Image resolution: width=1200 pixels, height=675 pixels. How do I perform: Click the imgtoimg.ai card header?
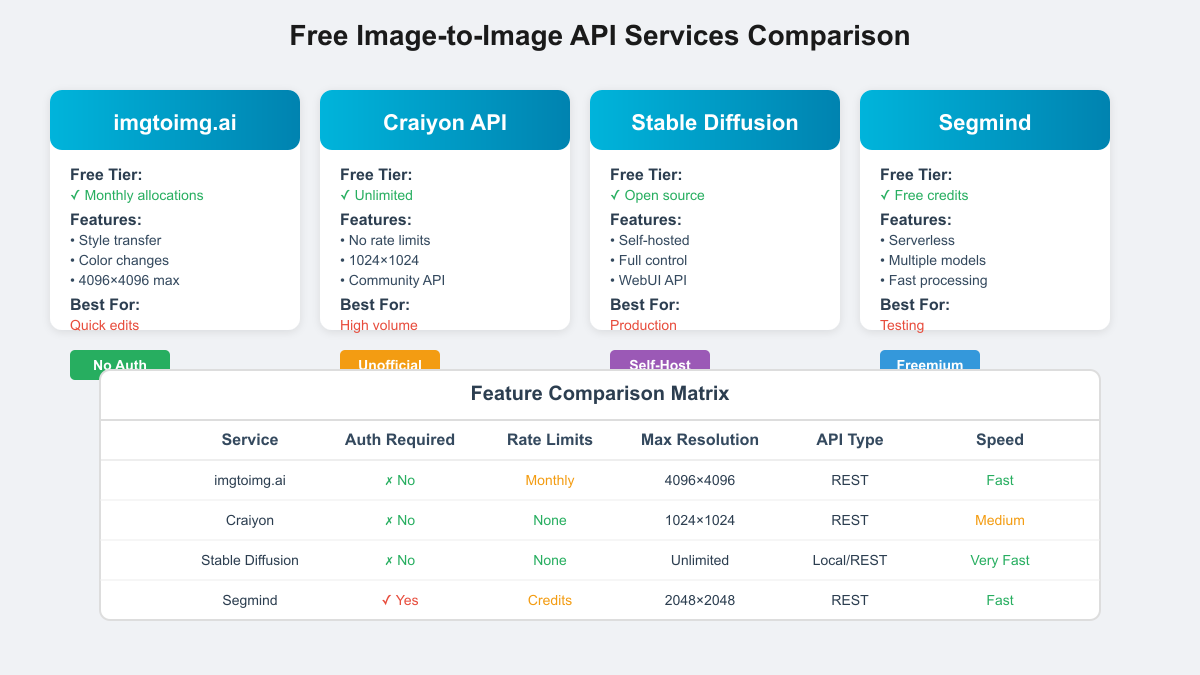175,120
